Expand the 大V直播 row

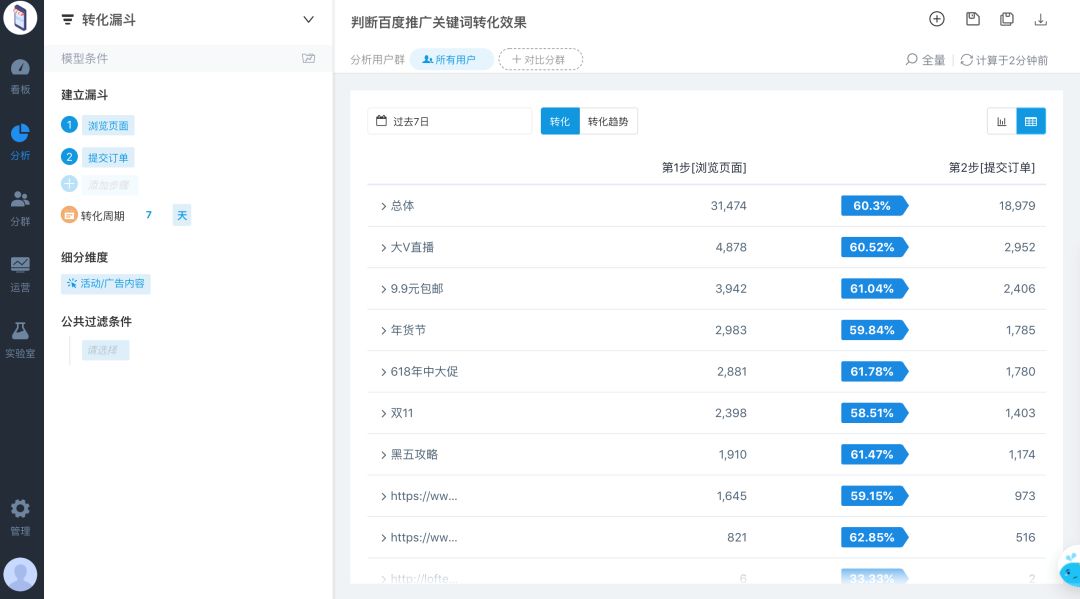383,247
